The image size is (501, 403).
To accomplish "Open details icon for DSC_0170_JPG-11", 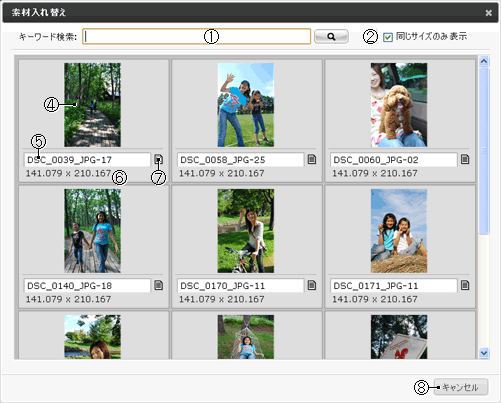I will (312, 285).
